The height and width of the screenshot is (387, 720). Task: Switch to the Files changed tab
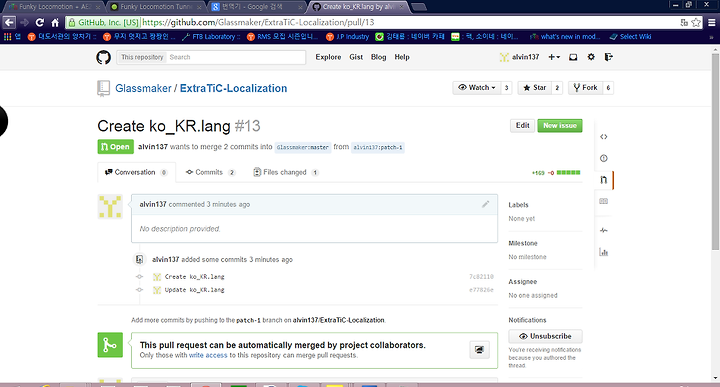(286, 173)
